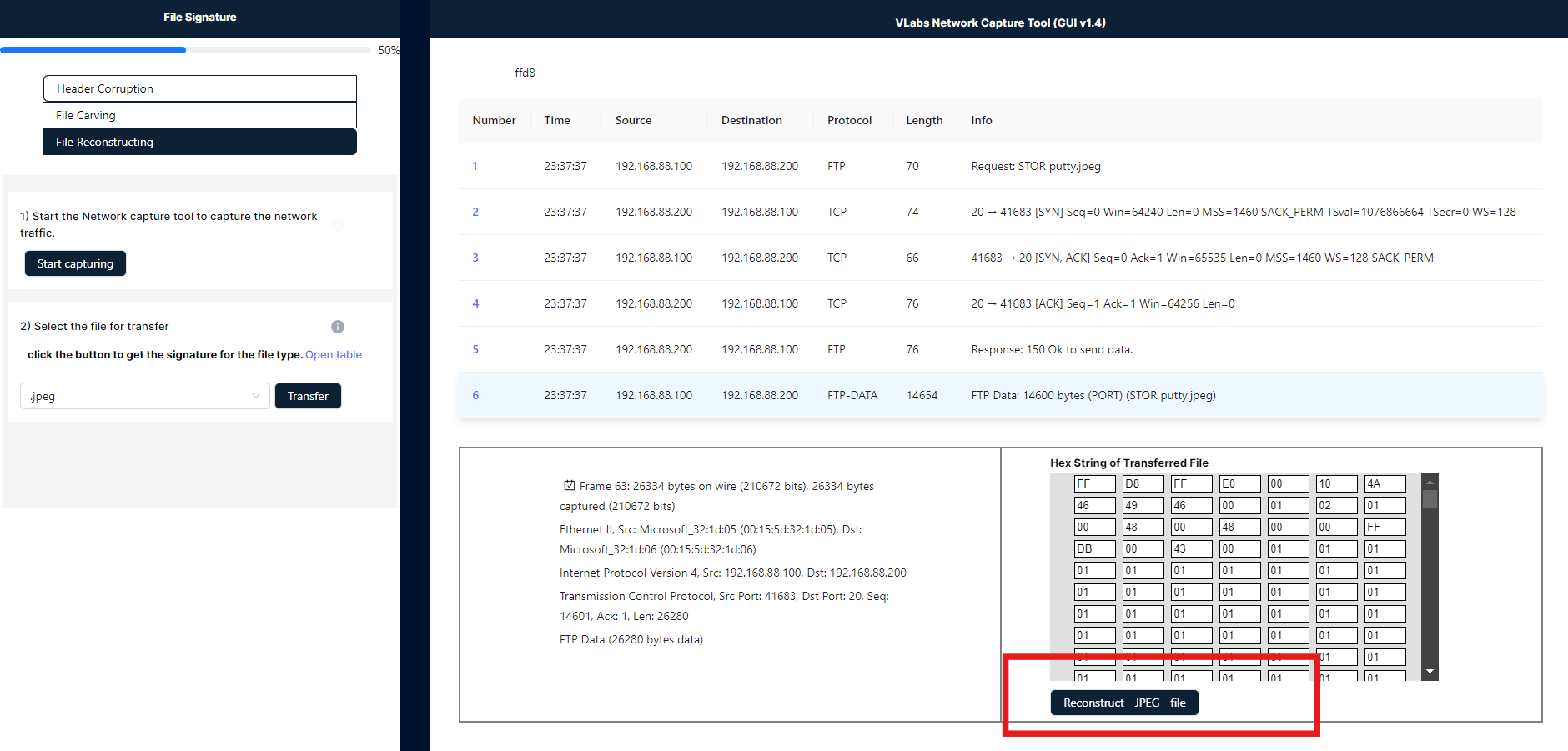Image resolution: width=1568 pixels, height=751 pixels.
Task: Open the file signature table link
Action: click(x=334, y=355)
